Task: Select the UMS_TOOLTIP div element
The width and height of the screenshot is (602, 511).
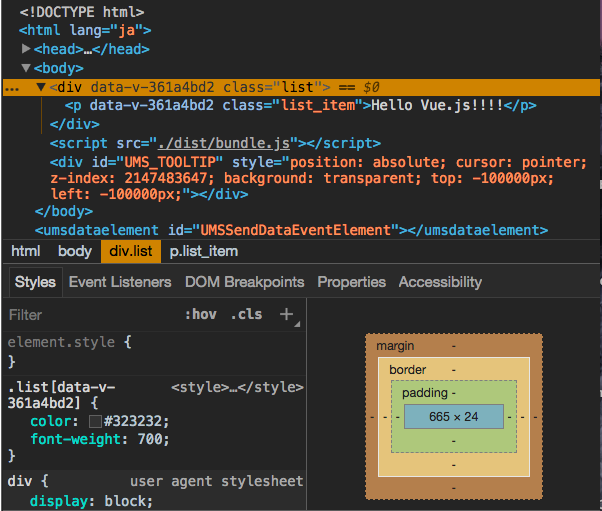Action: point(318,178)
